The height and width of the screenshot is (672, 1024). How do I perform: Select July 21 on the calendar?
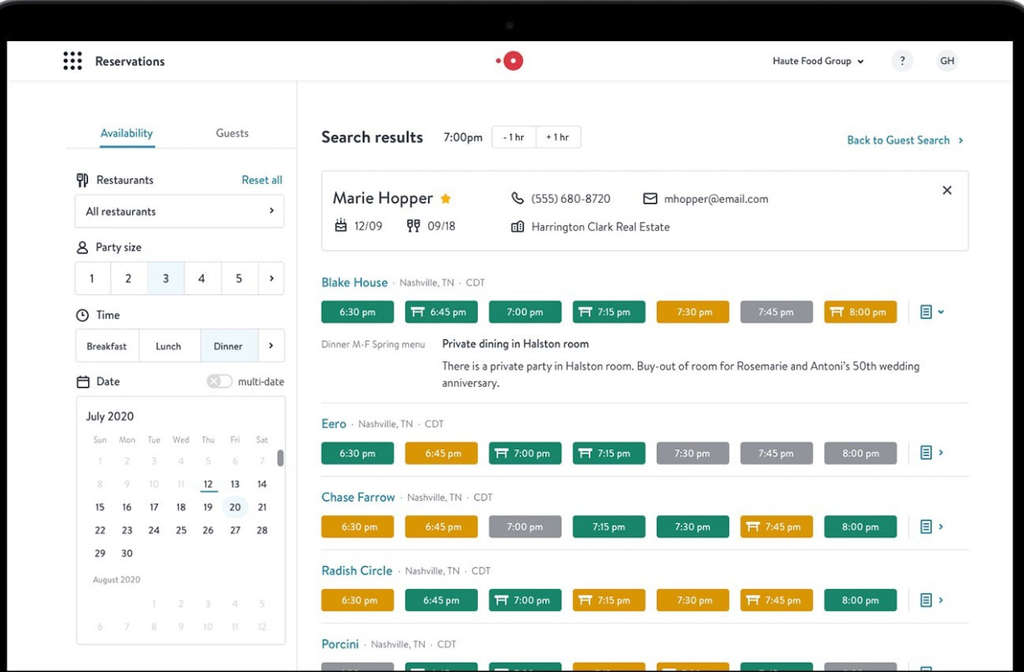tap(263, 507)
